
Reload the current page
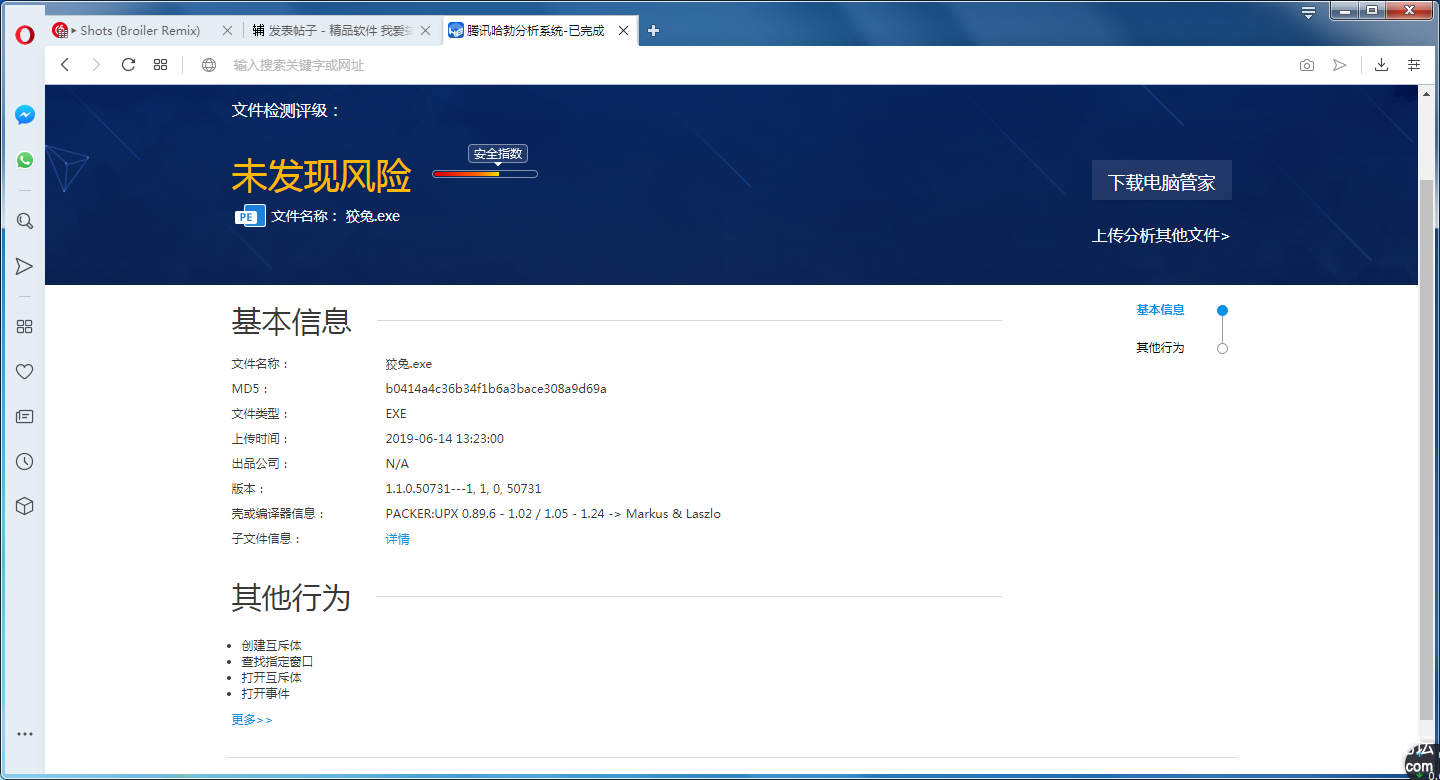tap(128, 65)
